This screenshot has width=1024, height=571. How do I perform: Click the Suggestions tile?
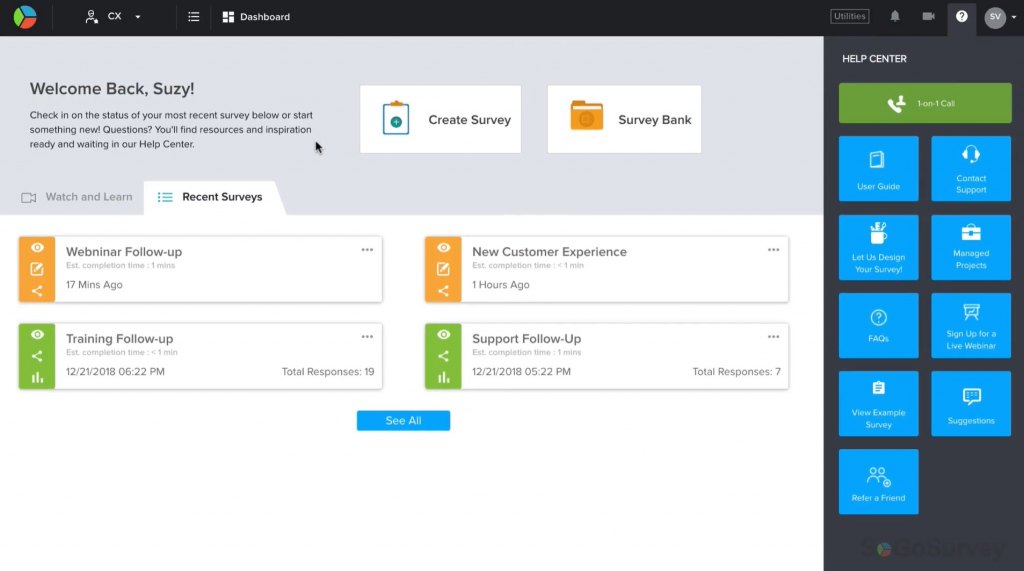coord(970,404)
